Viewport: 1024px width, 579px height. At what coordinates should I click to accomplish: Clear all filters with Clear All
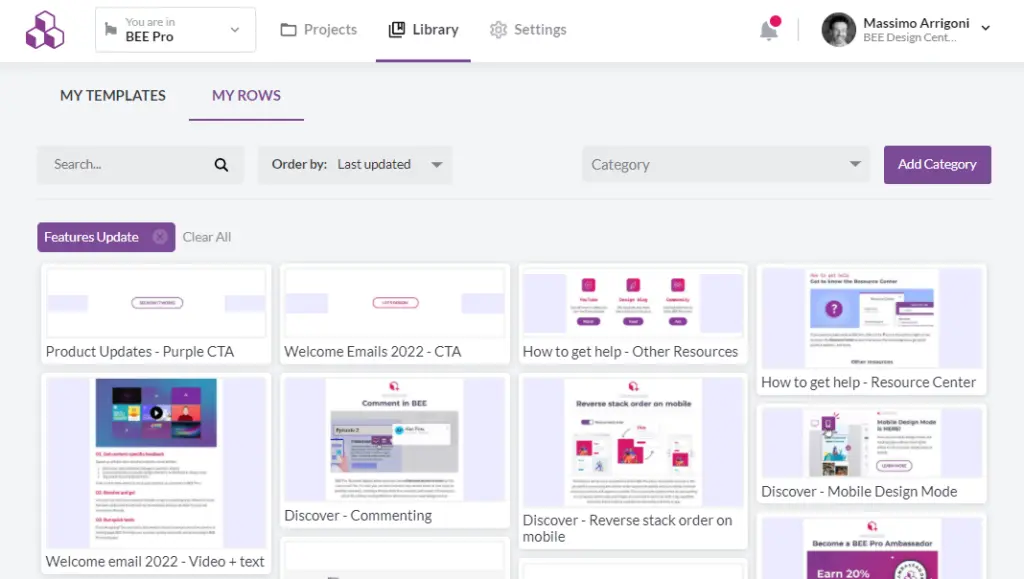pos(207,237)
